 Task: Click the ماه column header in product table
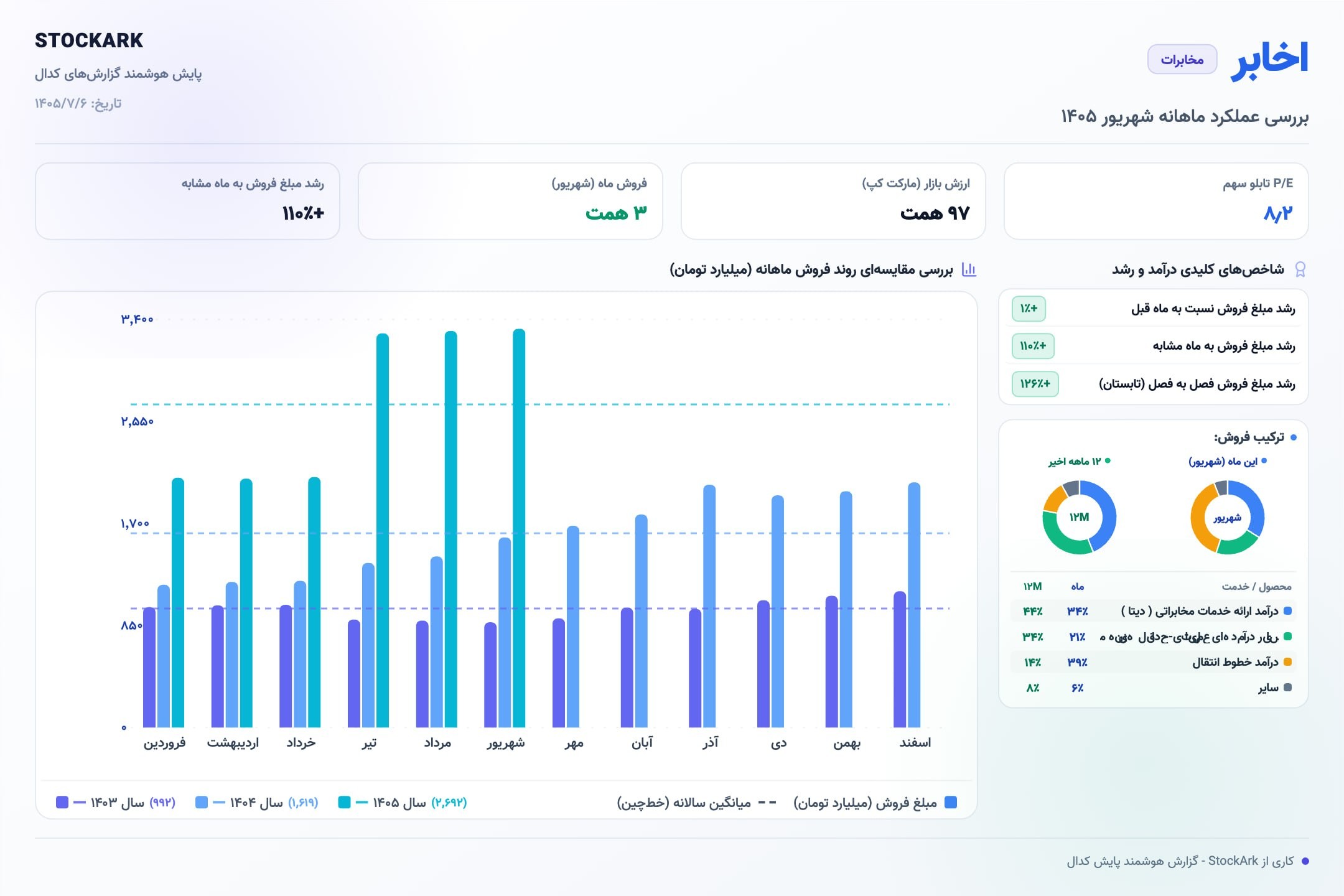pyautogui.click(x=1078, y=587)
